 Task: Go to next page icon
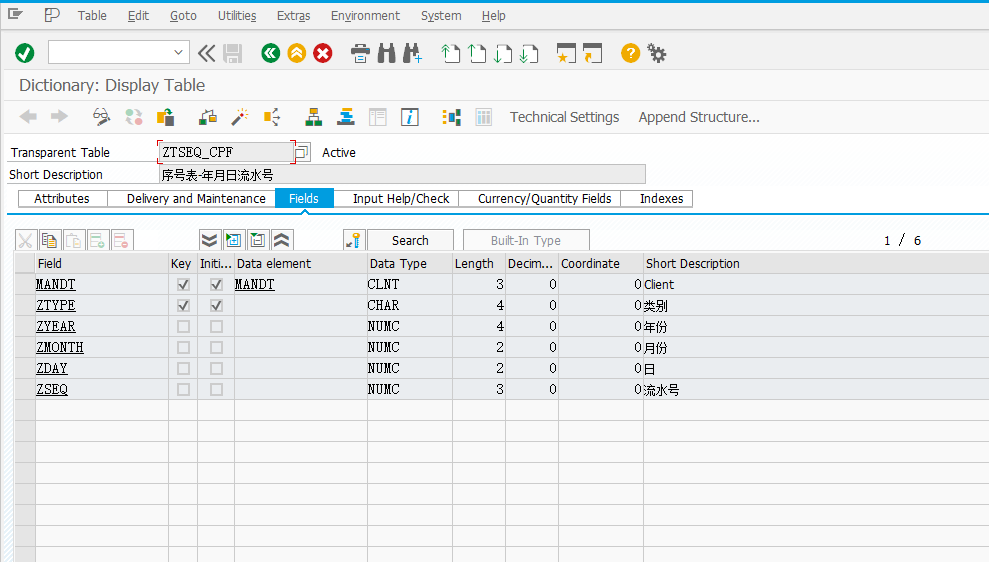coord(503,54)
